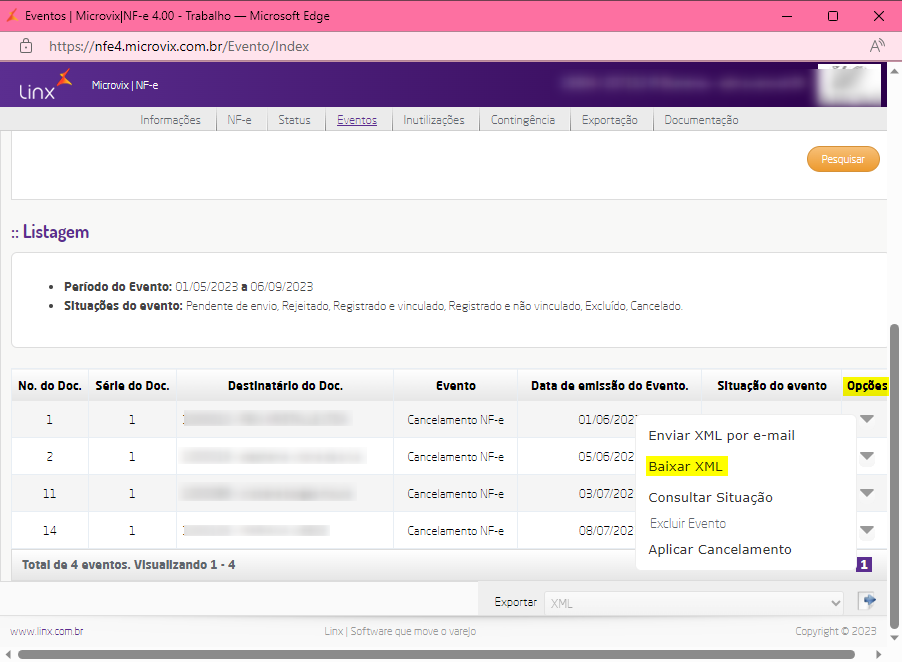Click the No. do Doc. column header
902x662 pixels.
(50, 385)
